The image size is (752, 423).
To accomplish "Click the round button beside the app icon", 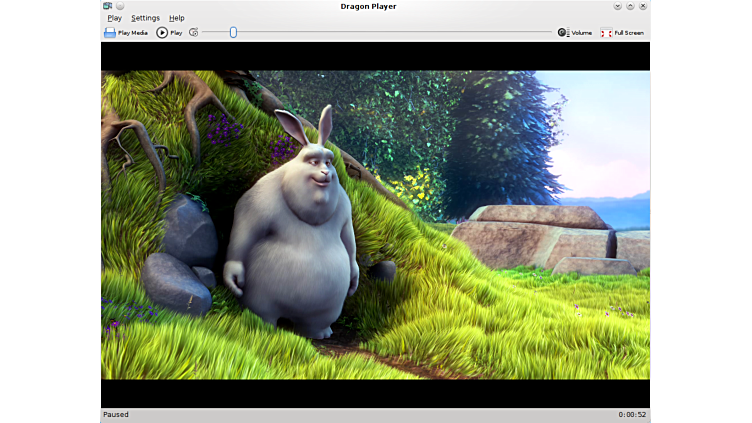I will point(120,6).
